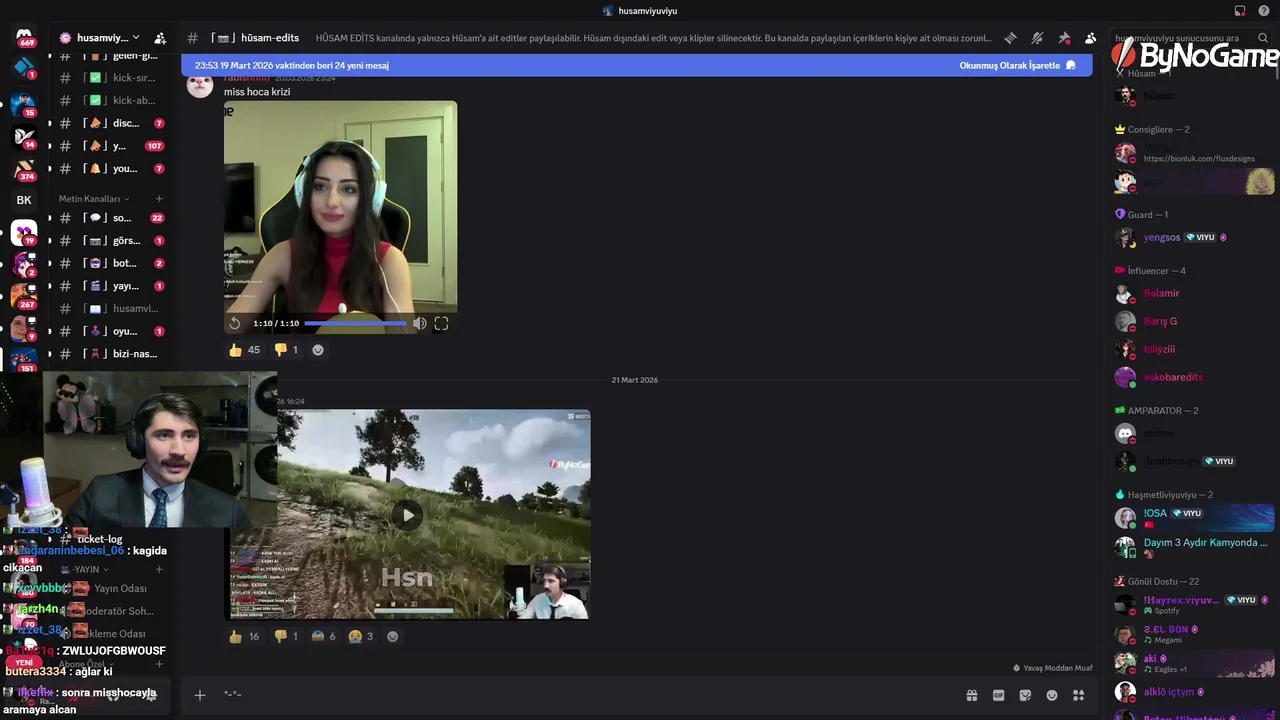Open the apps launcher icon
Screen dimensions: 1280x720
tap(1079, 695)
